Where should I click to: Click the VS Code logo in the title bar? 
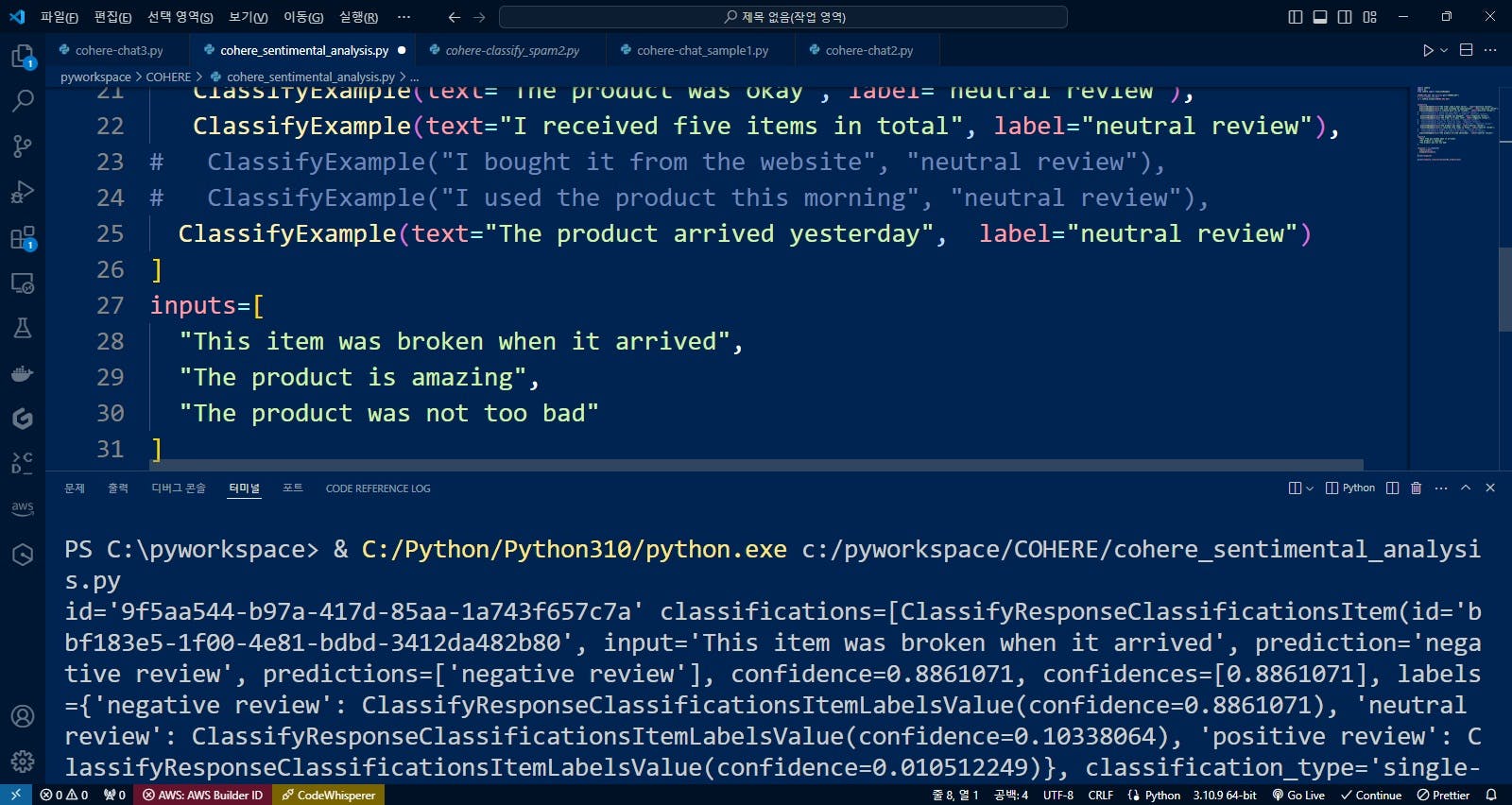point(17,17)
